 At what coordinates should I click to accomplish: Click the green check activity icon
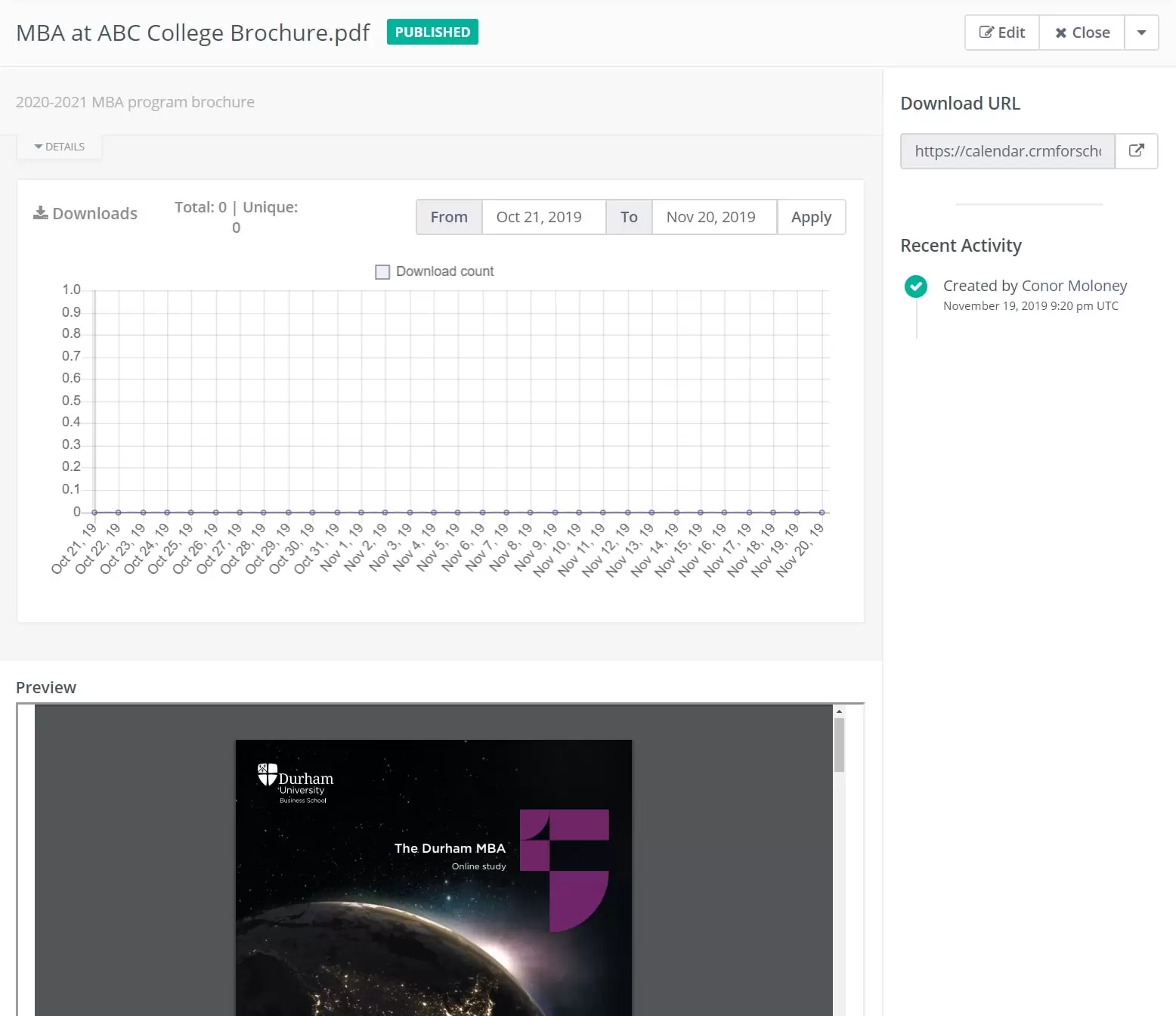916,287
